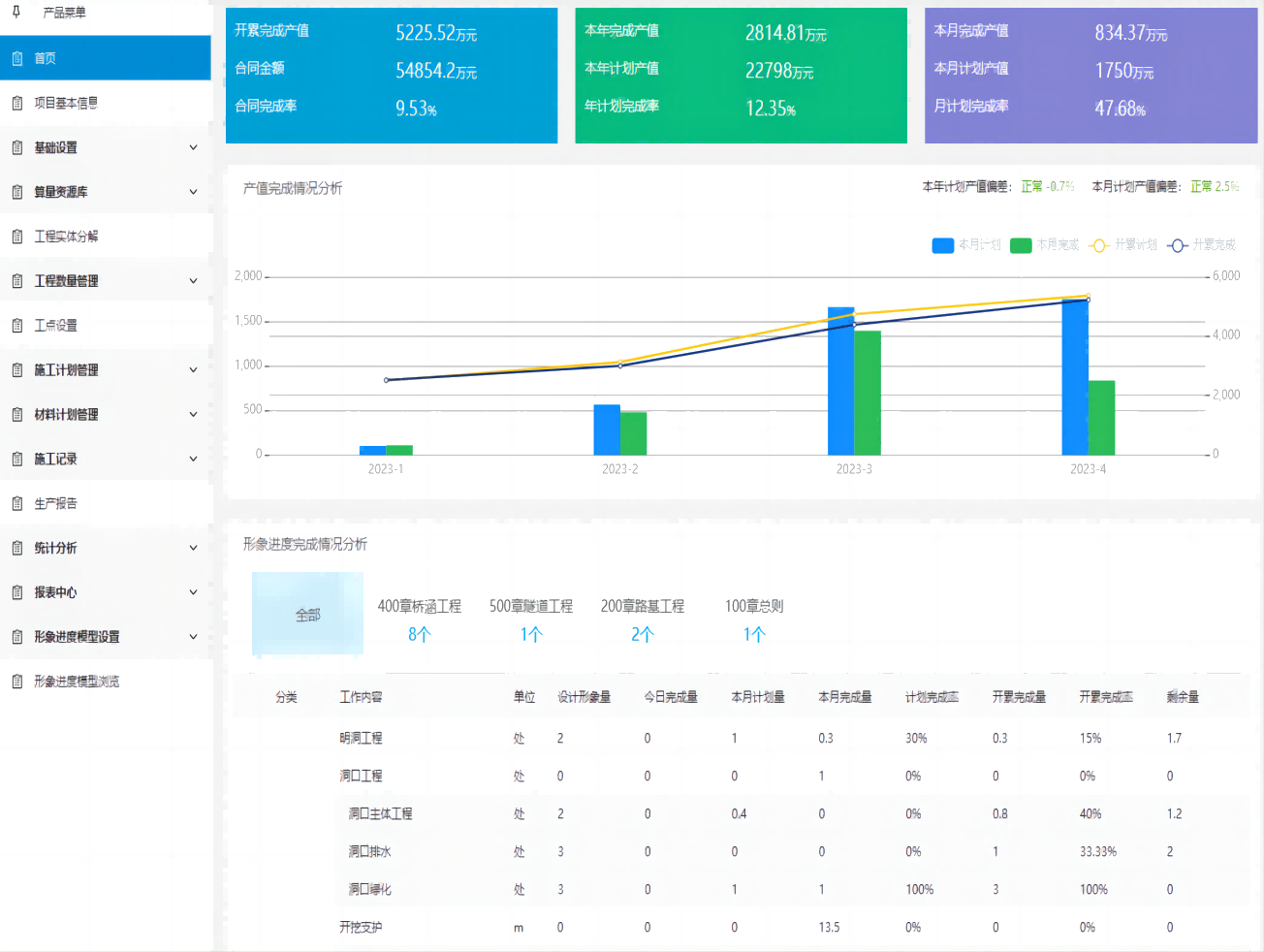Click the icon next to 形象进度模型浏览
This screenshot has width=1264, height=952.
click(x=17, y=682)
